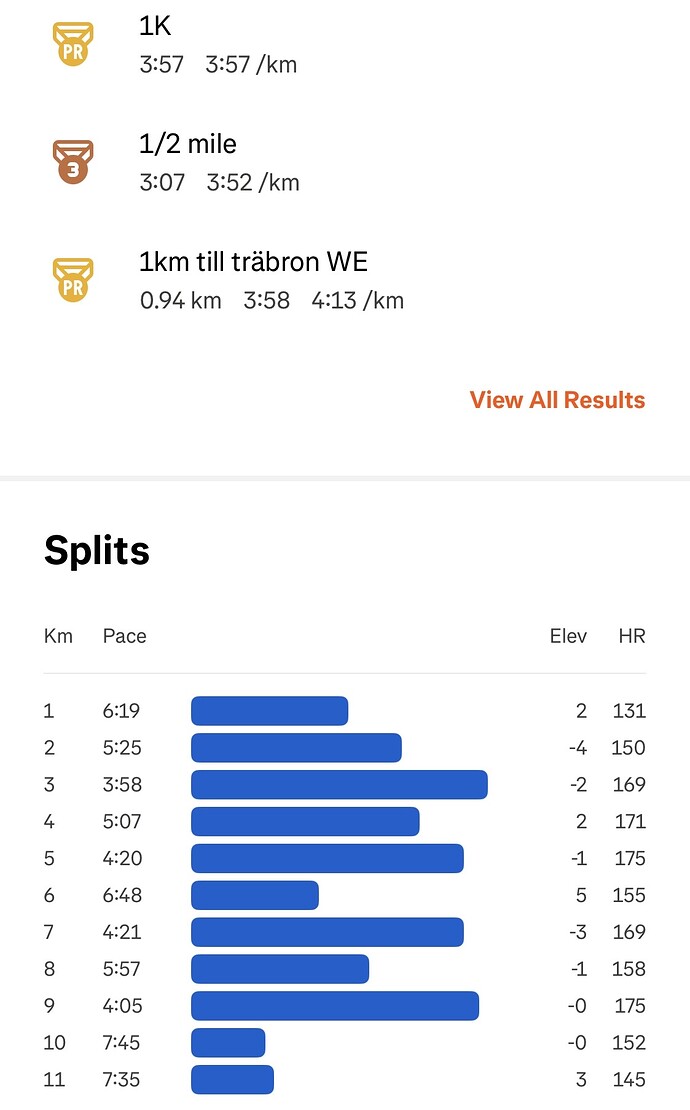Select the 6:19 pace bar of split 1
690x1110 pixels.
click(x=269, y=711)
